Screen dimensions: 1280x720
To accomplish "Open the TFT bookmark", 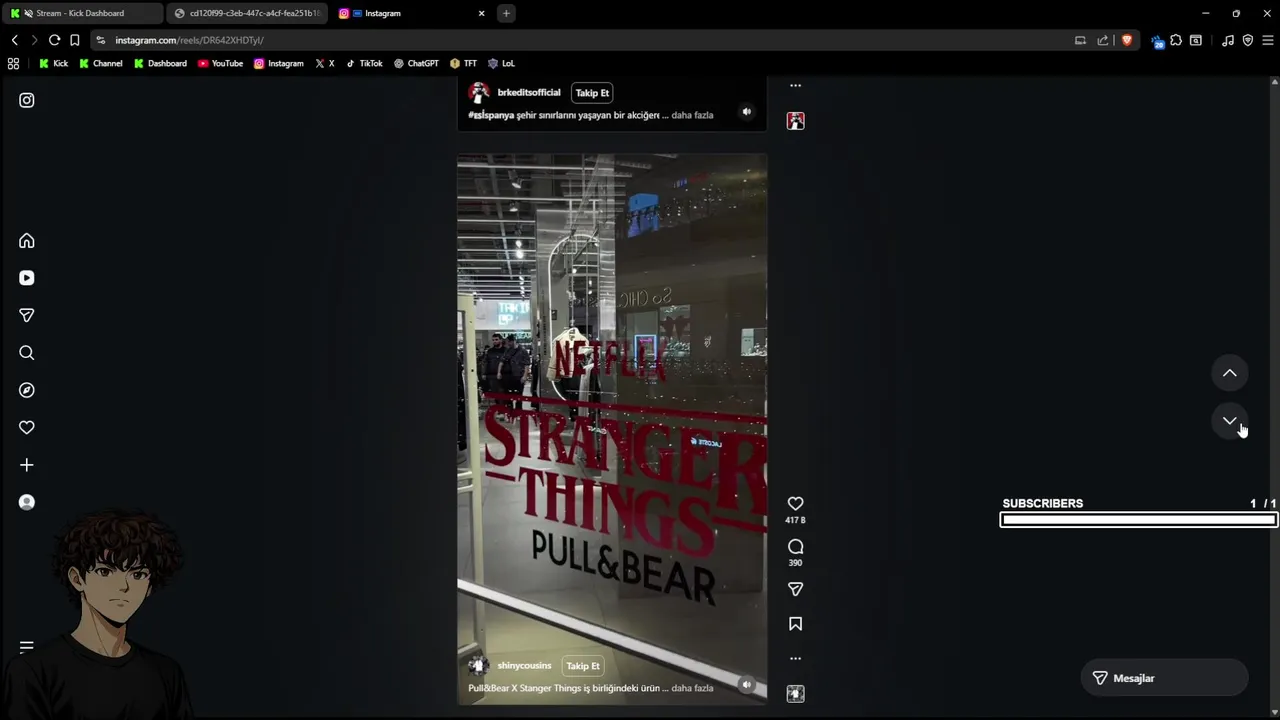I will [x=463, y=63].
